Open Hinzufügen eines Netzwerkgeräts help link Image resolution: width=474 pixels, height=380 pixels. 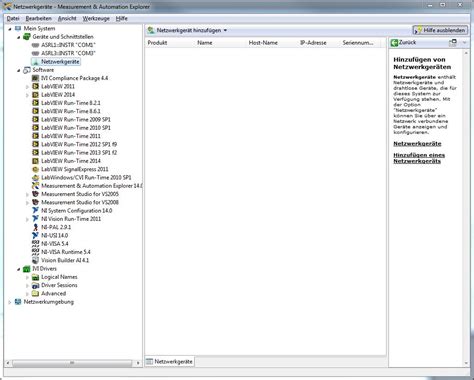(x=419, y=158)
